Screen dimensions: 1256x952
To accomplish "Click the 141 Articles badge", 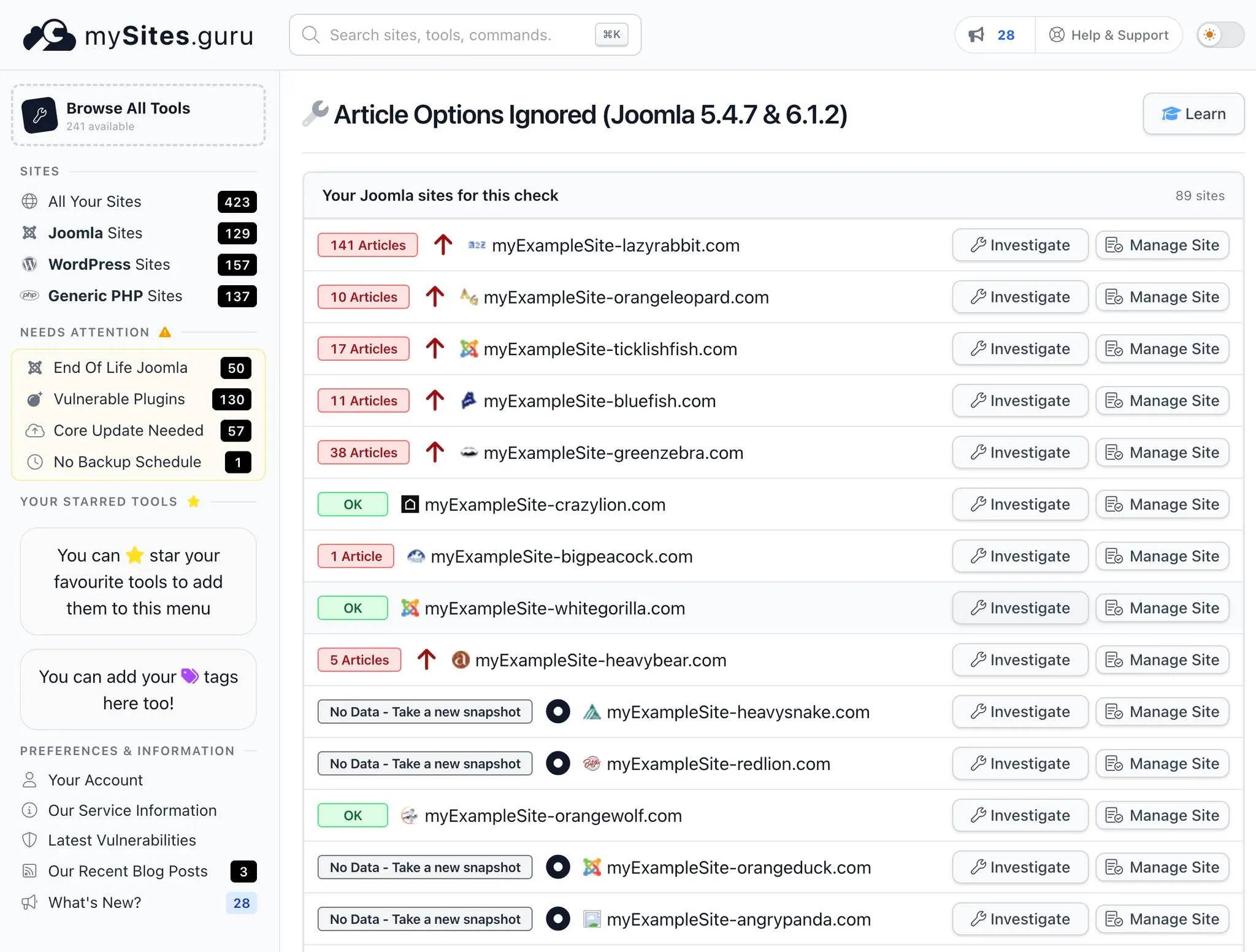I will coord(368,245).
